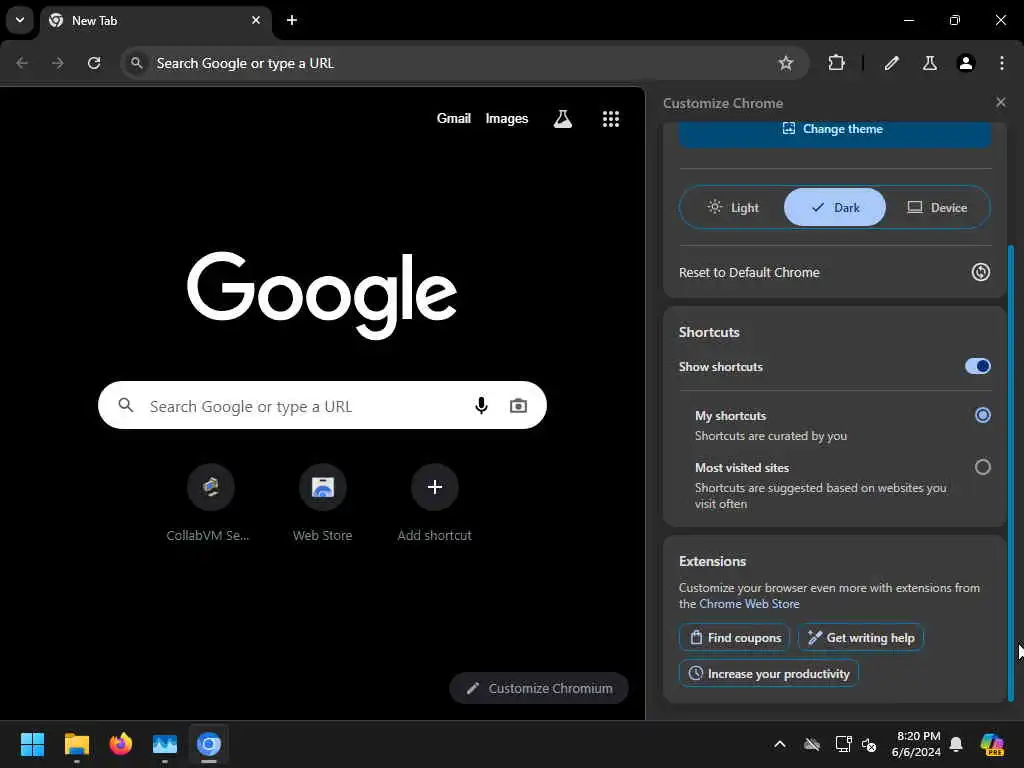Open the Web Store shortcut tile

[323, 503]
